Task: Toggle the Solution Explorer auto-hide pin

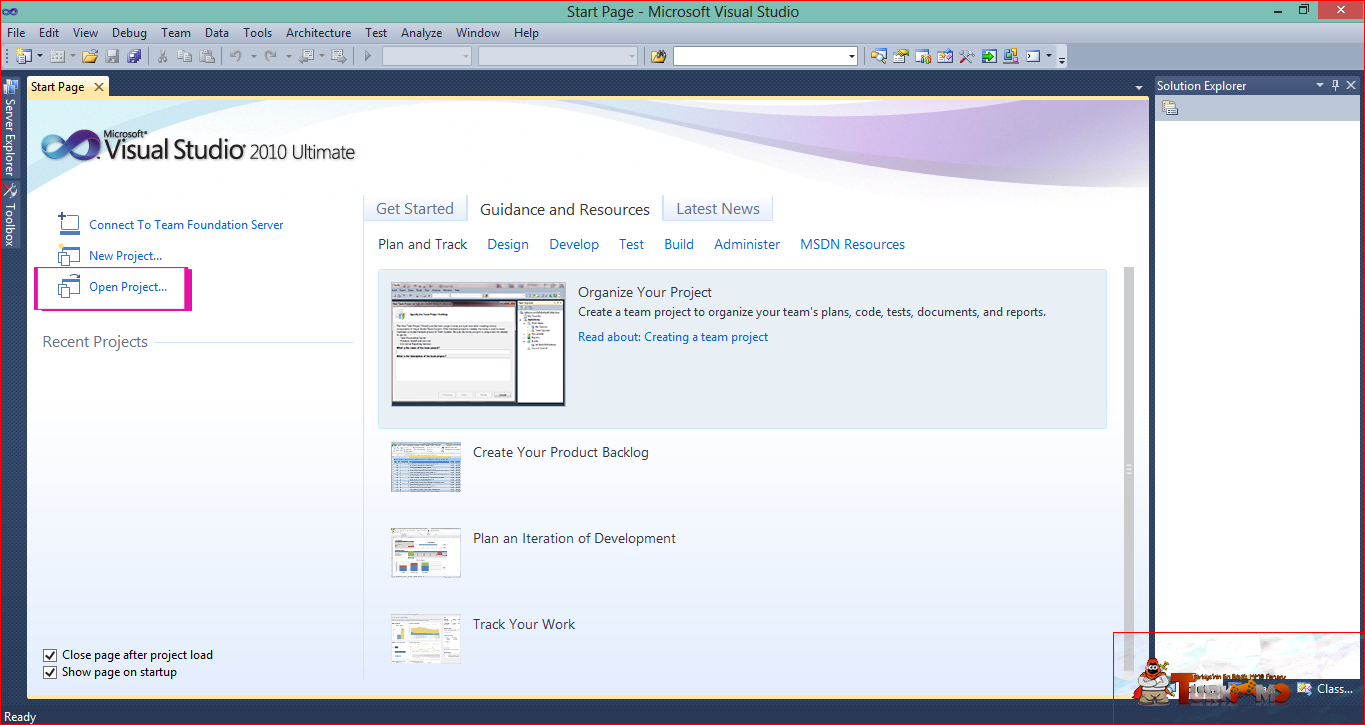Action: [x=1335, y=85]
